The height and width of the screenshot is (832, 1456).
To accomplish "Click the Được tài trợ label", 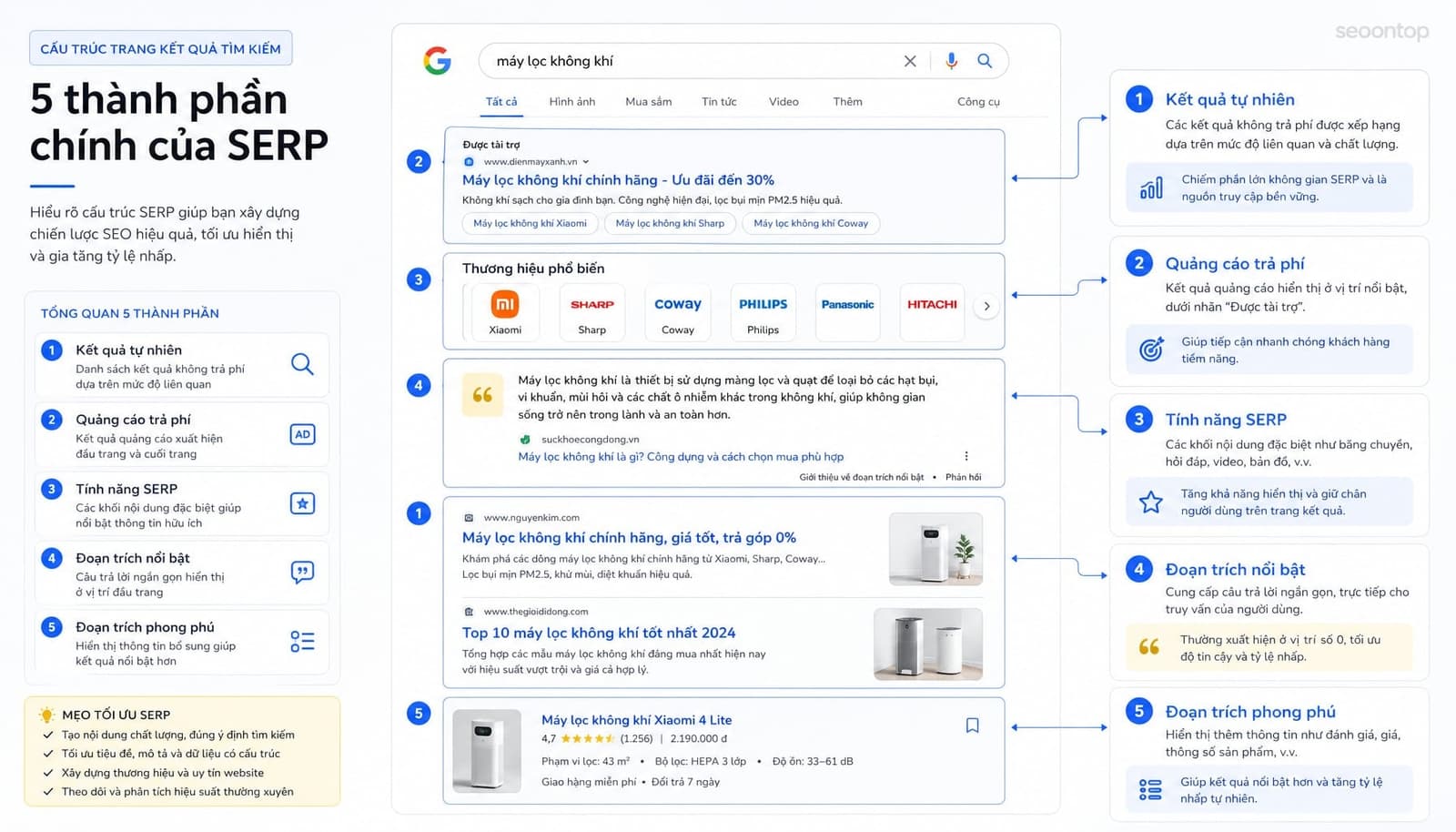I will click(491, 145).
